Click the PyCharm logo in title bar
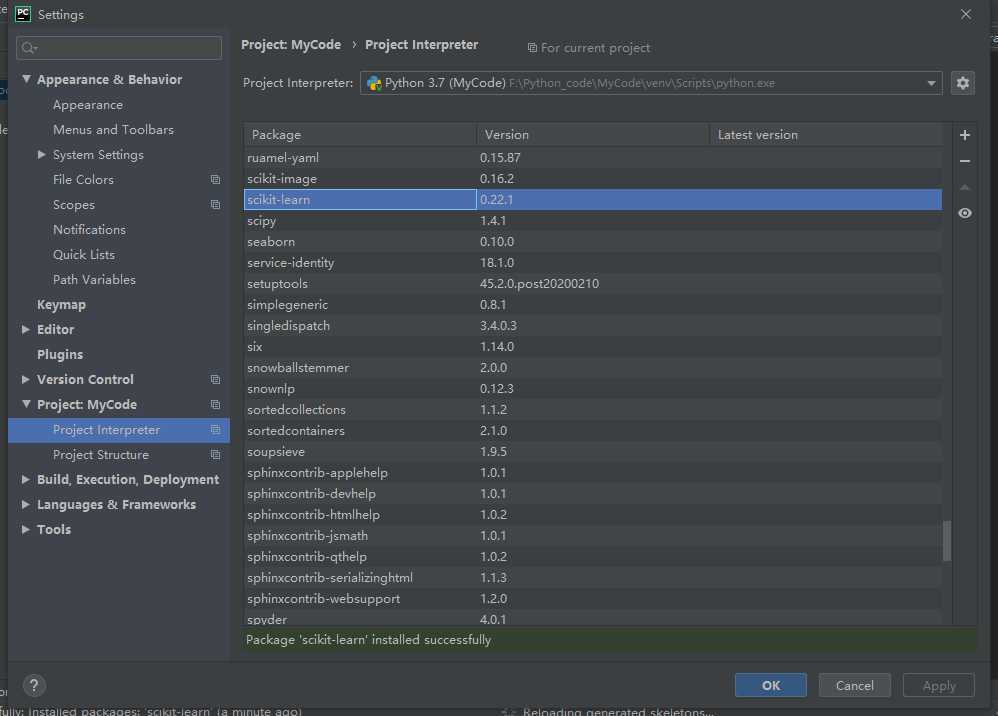This screenshot has height=716, width=998. pyautogui.click(x=23, y=14)
